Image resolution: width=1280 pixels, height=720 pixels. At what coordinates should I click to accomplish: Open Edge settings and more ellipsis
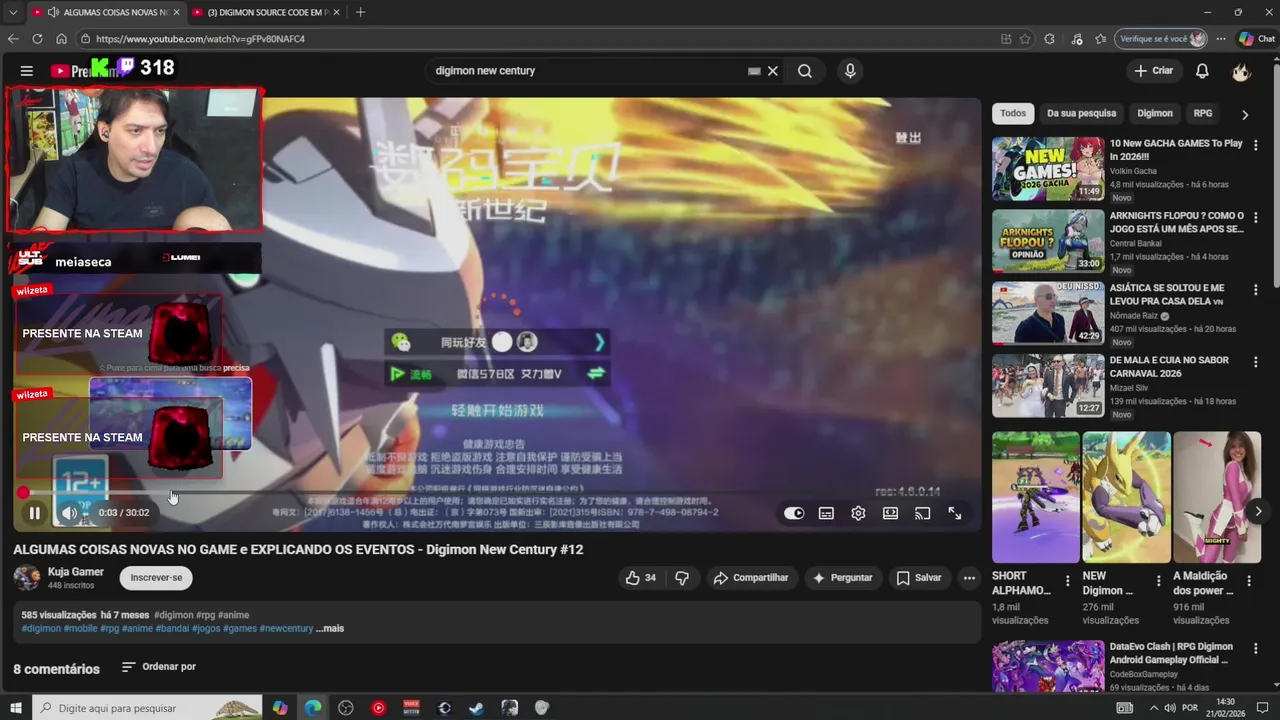[x=1221, y=39]
